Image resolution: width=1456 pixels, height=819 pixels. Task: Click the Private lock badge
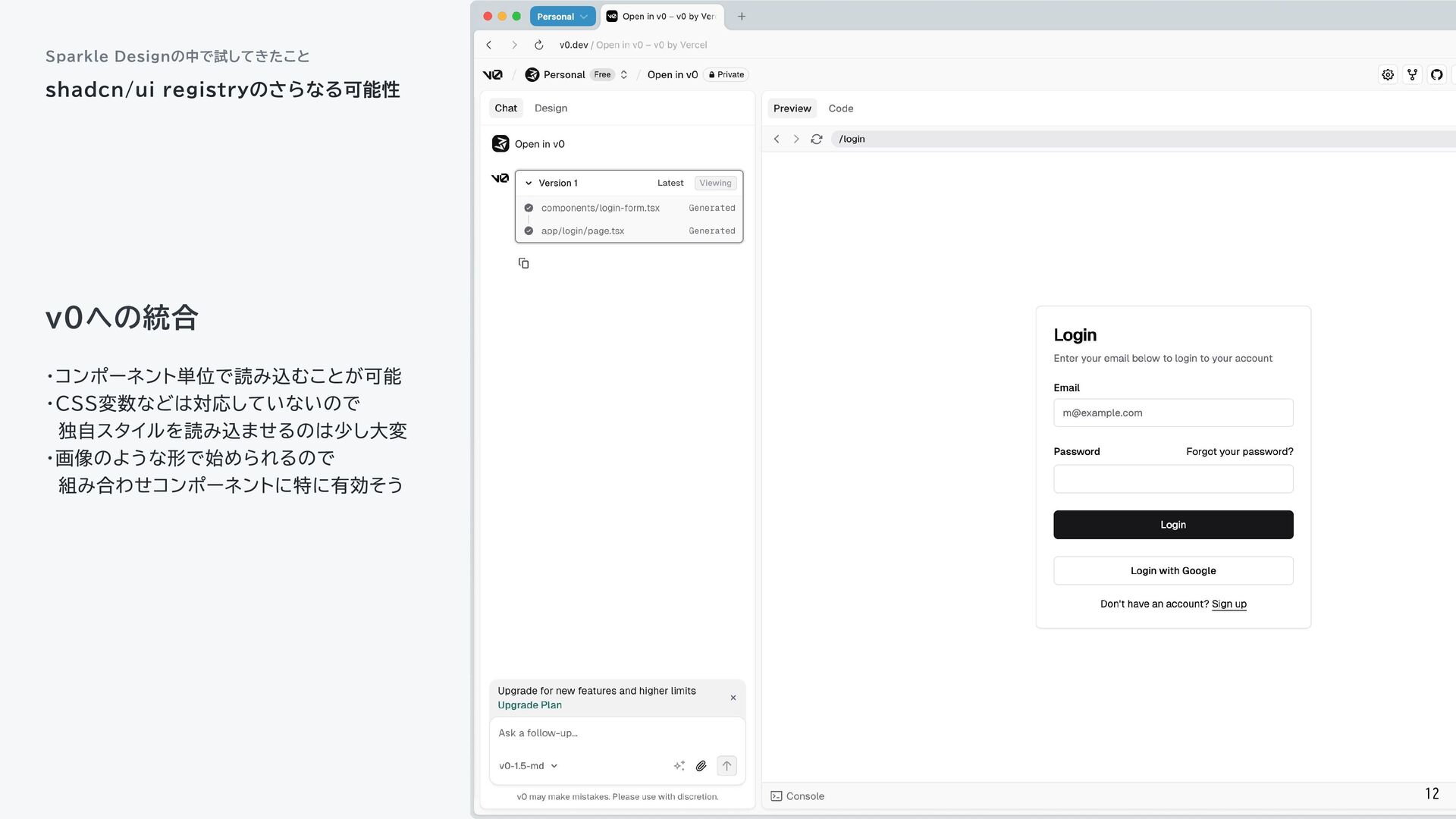tap(726, 74)
